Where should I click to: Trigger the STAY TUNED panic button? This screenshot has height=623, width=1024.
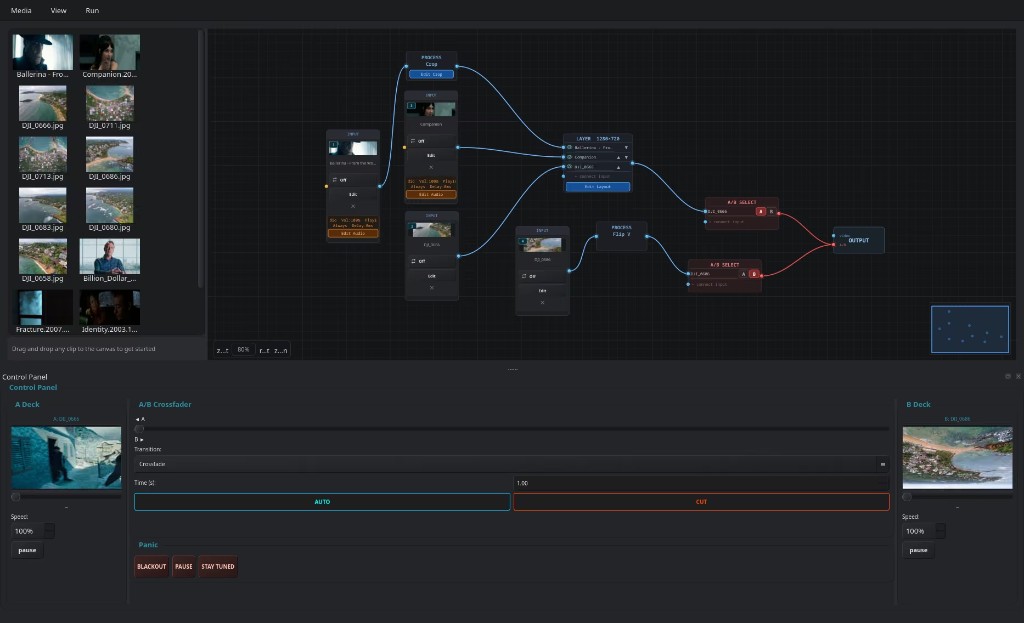[217, 566]
